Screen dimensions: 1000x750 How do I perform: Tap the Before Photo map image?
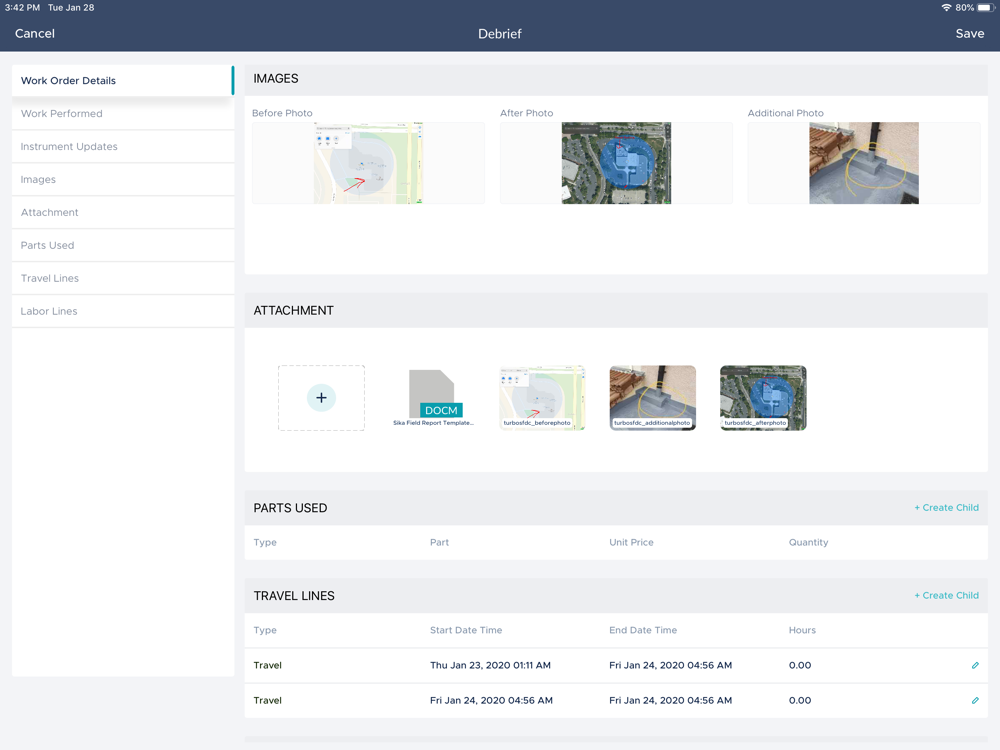pos(368,163)
